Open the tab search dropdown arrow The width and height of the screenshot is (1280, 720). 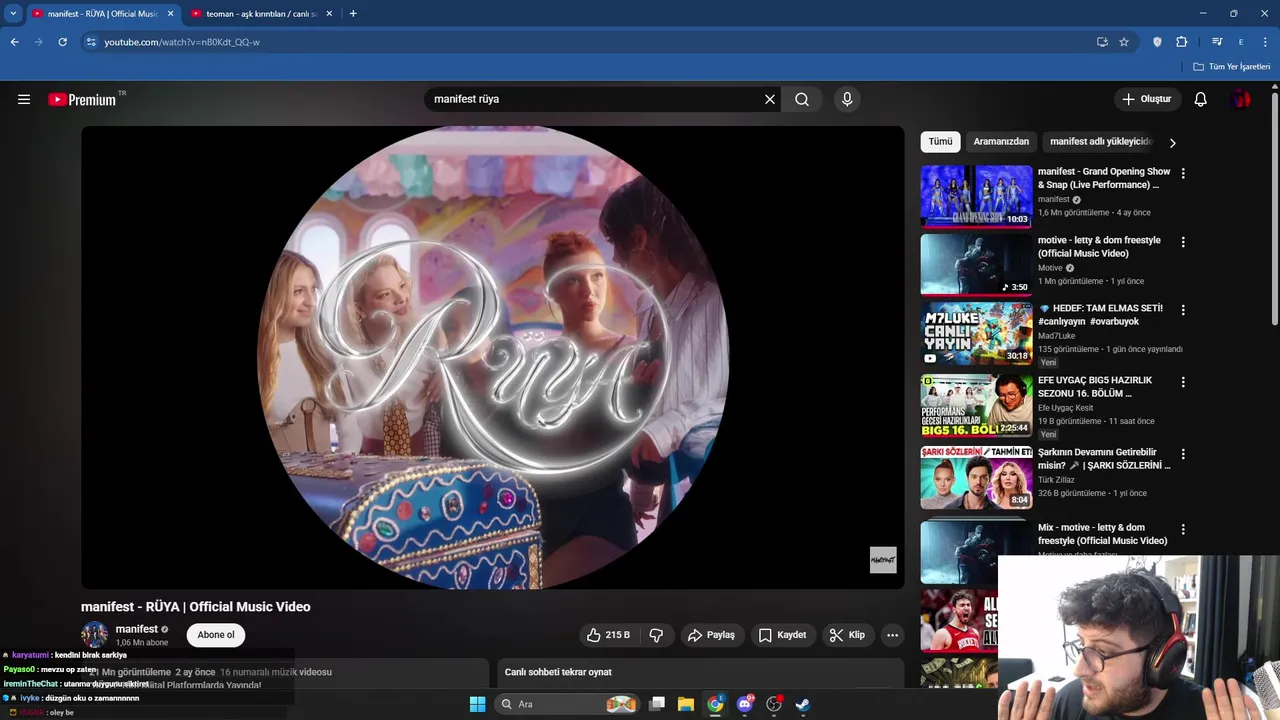(x=13, y=14)
